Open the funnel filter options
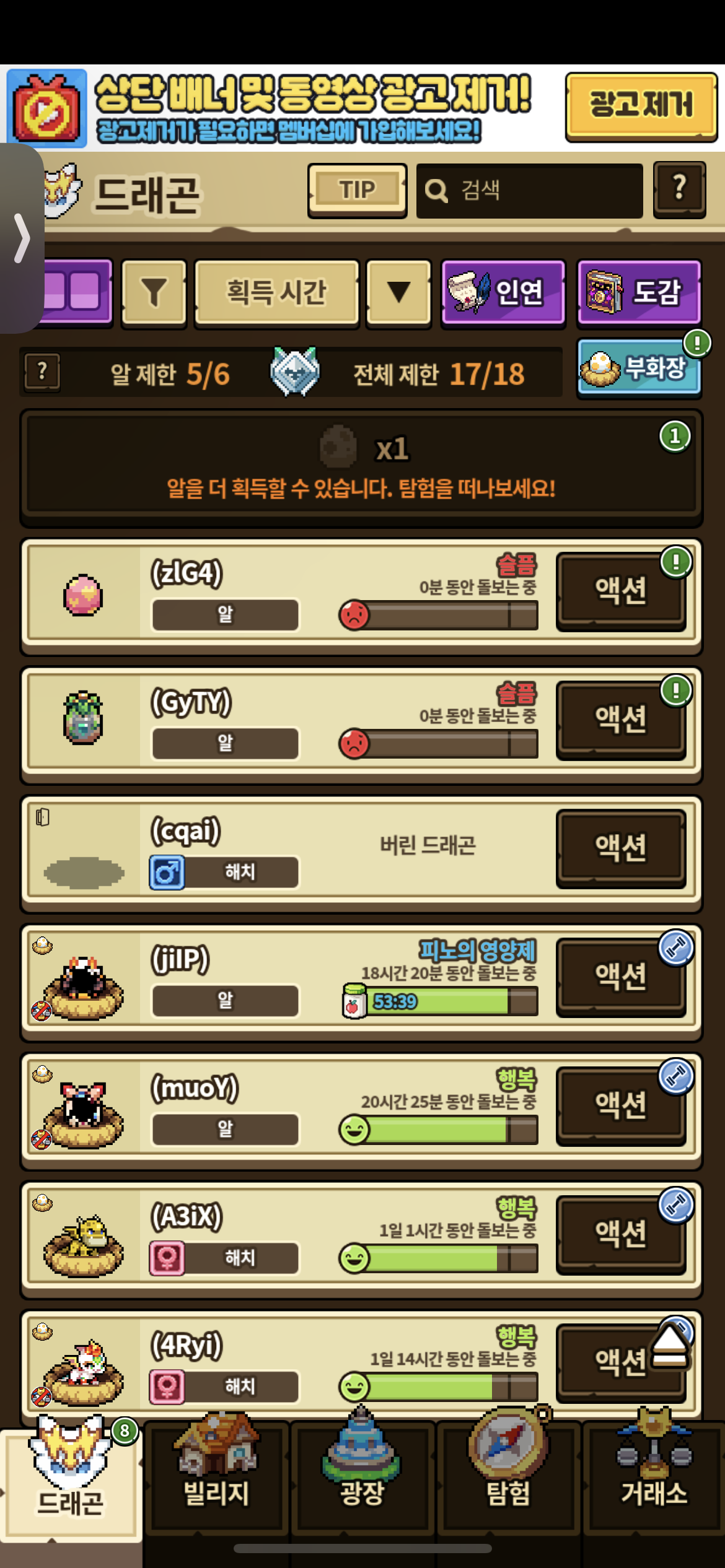The width and height of the screenshot is (725, 1568). pos(154,292)
